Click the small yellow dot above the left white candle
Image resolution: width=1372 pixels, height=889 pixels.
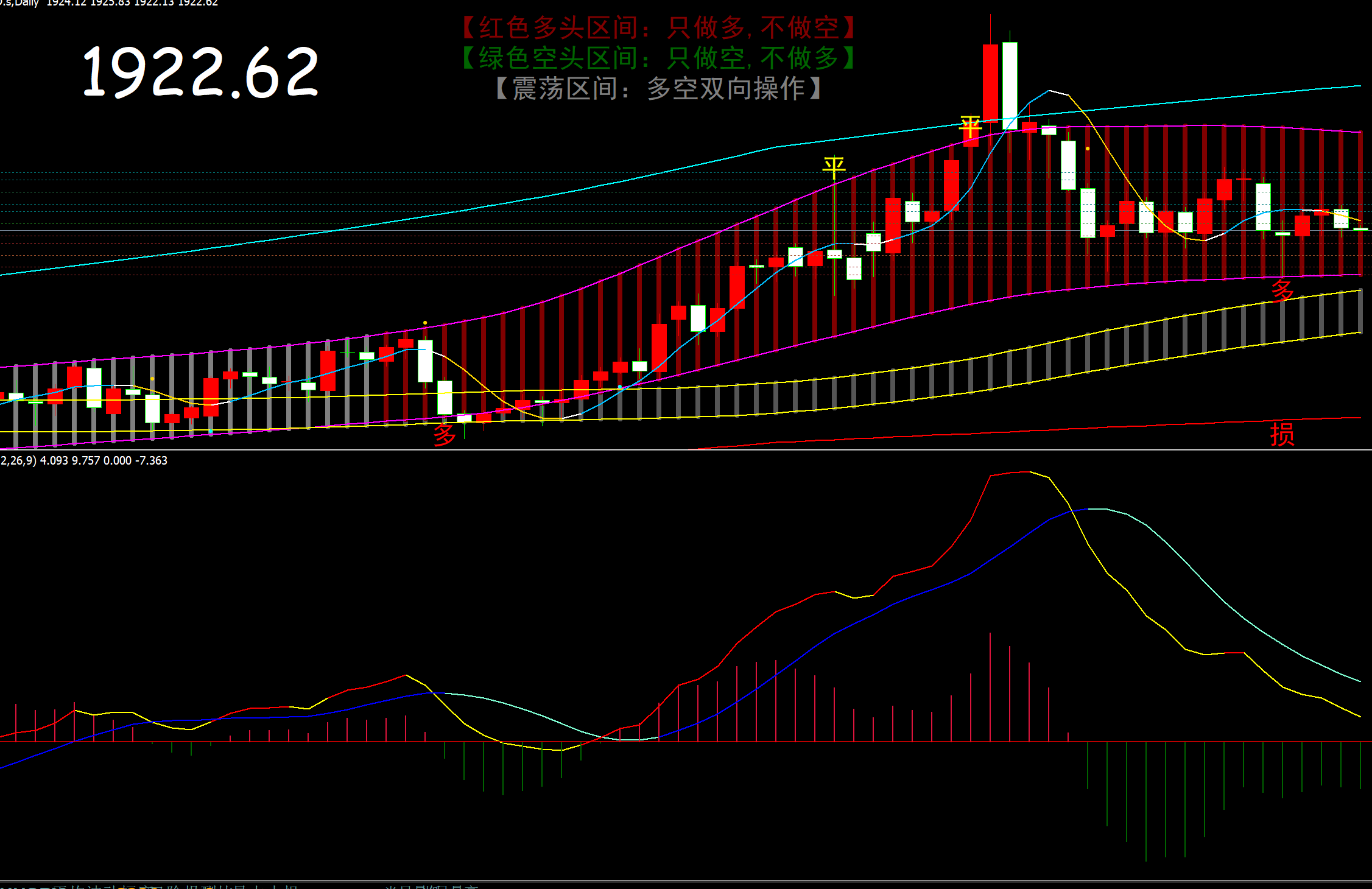425,323
